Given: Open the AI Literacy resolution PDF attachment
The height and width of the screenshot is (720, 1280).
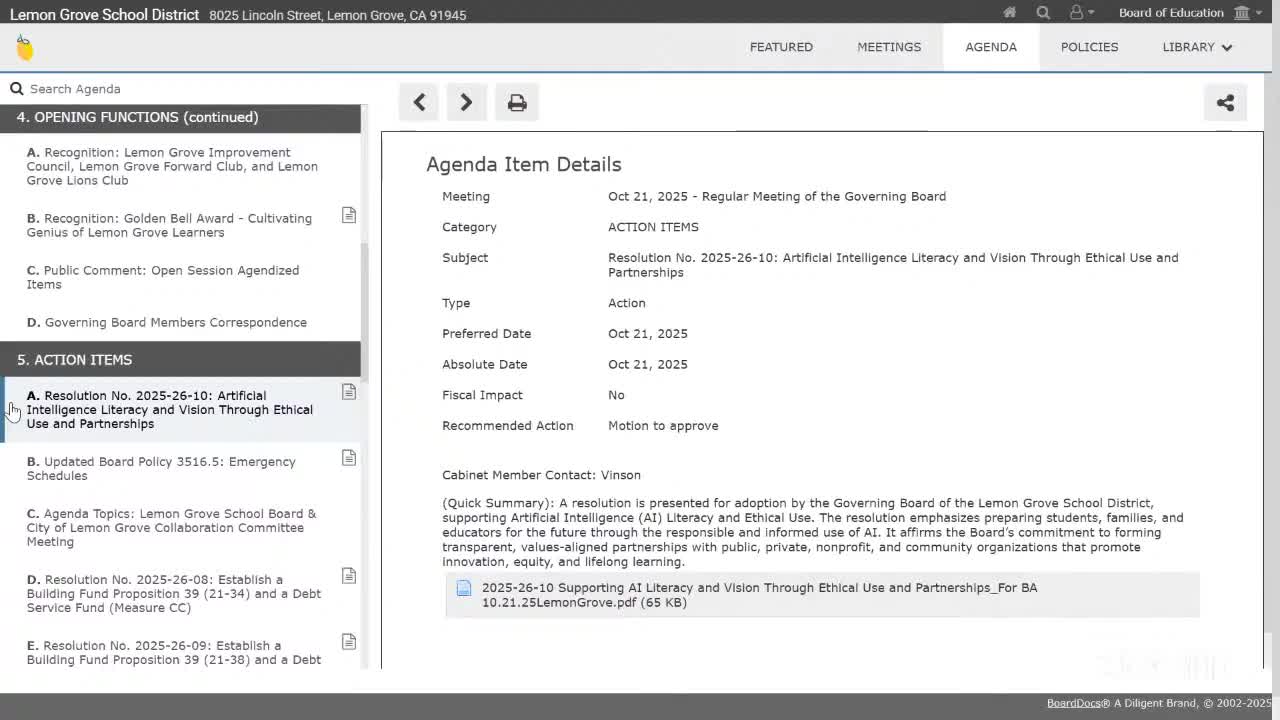Looking at the screenshot, I should point(759,595).
